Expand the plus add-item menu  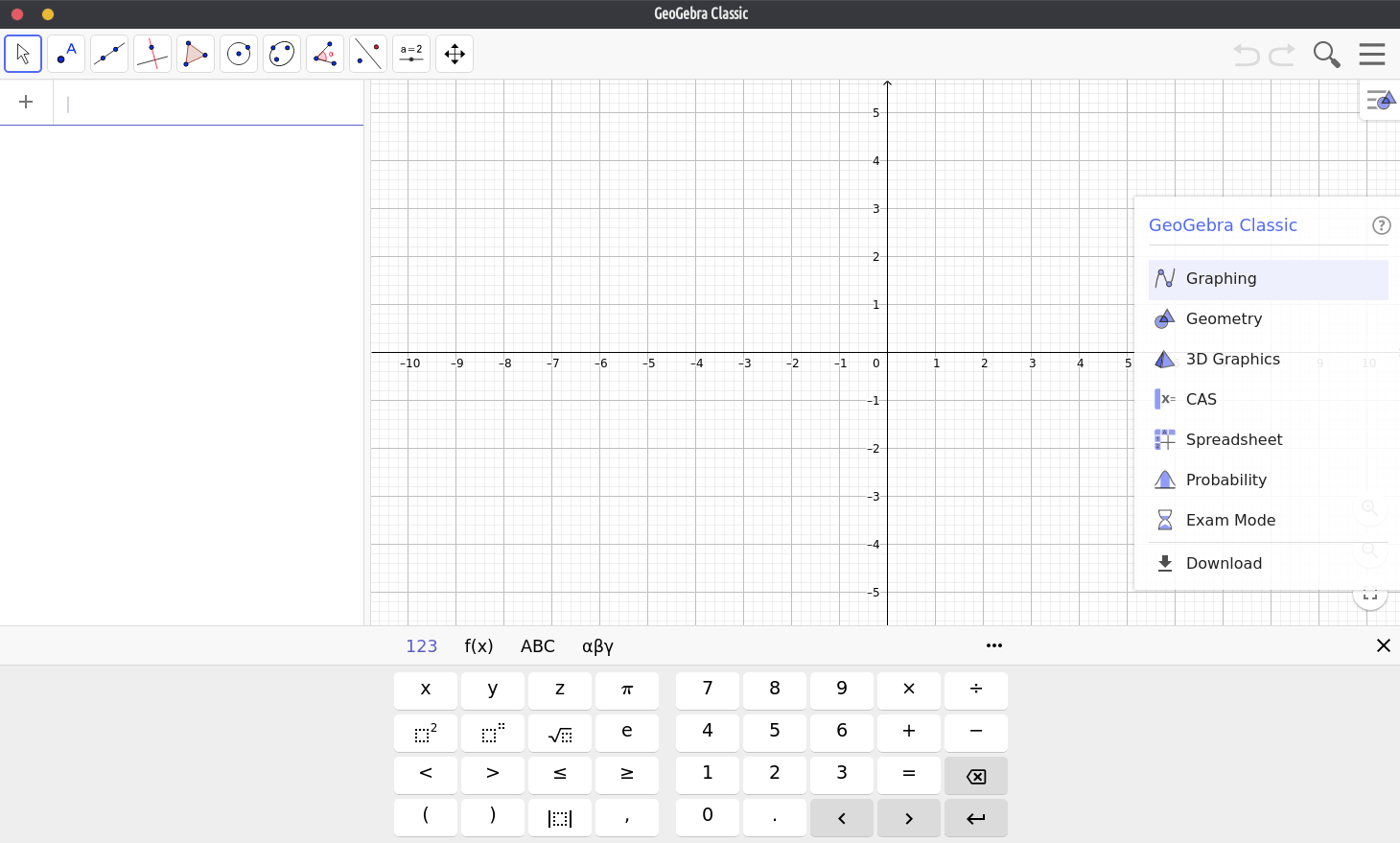(x=26, y=102)
